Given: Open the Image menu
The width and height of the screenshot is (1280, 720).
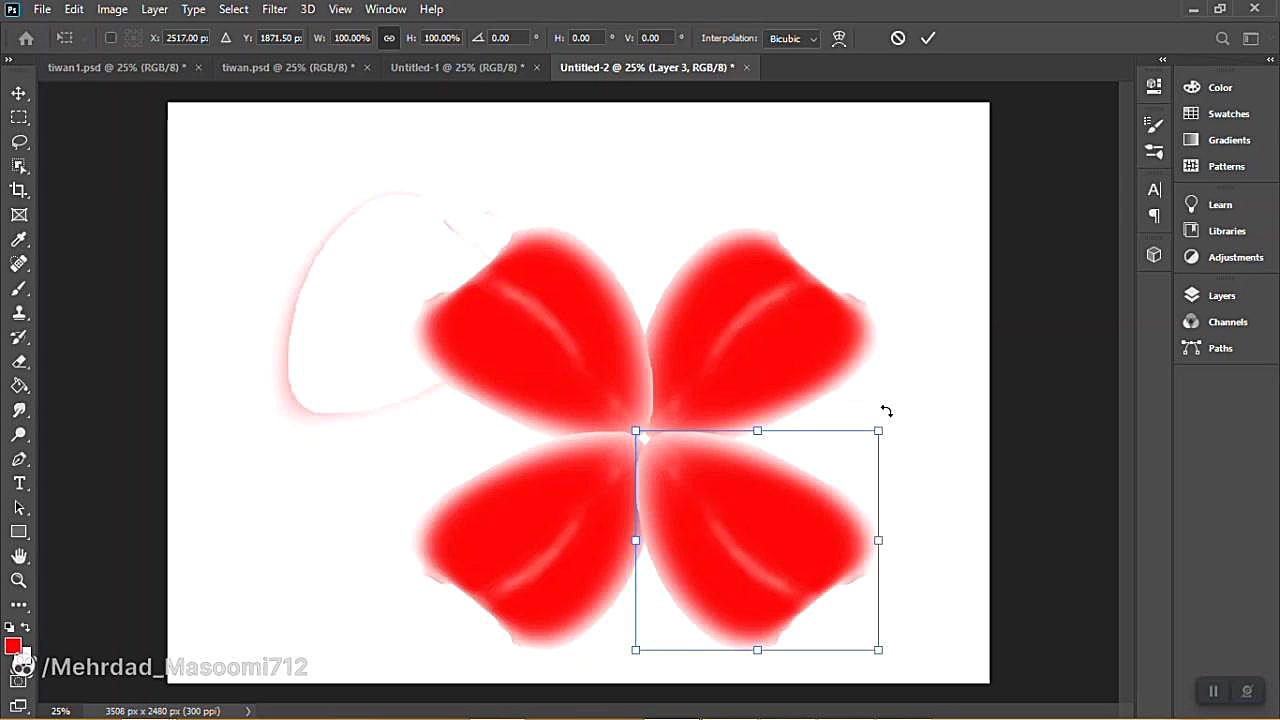Looking at the screenshot, I should click(112, 9).
